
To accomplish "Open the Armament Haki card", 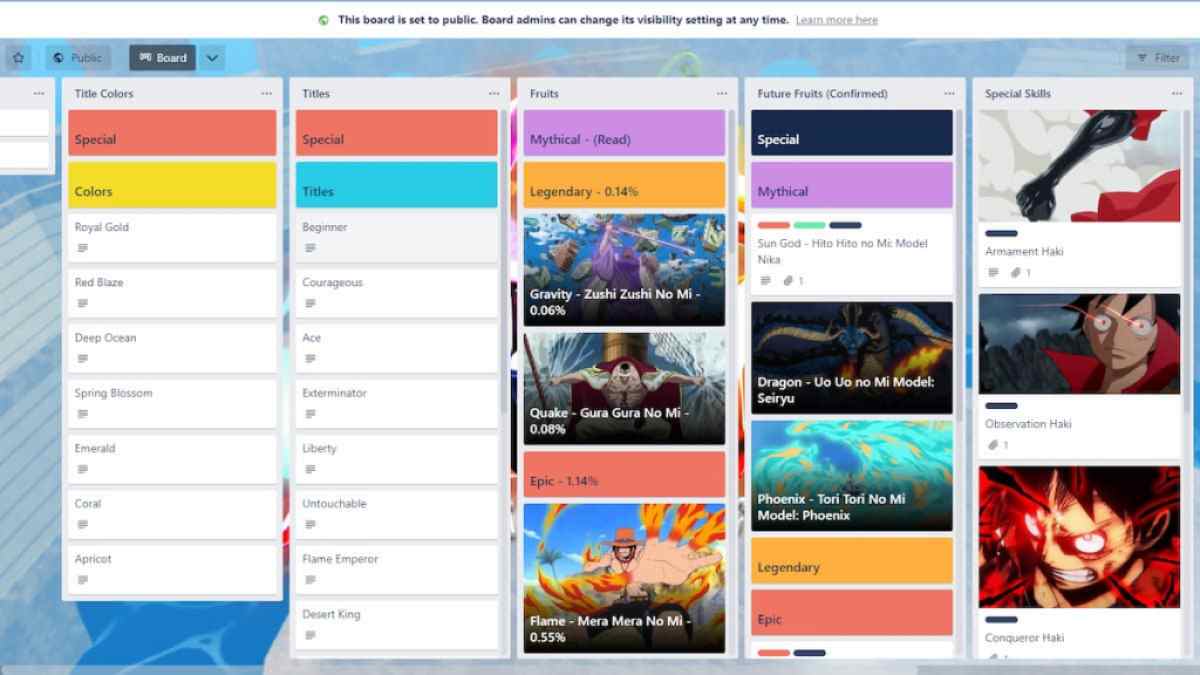I will click(1079, 197).
